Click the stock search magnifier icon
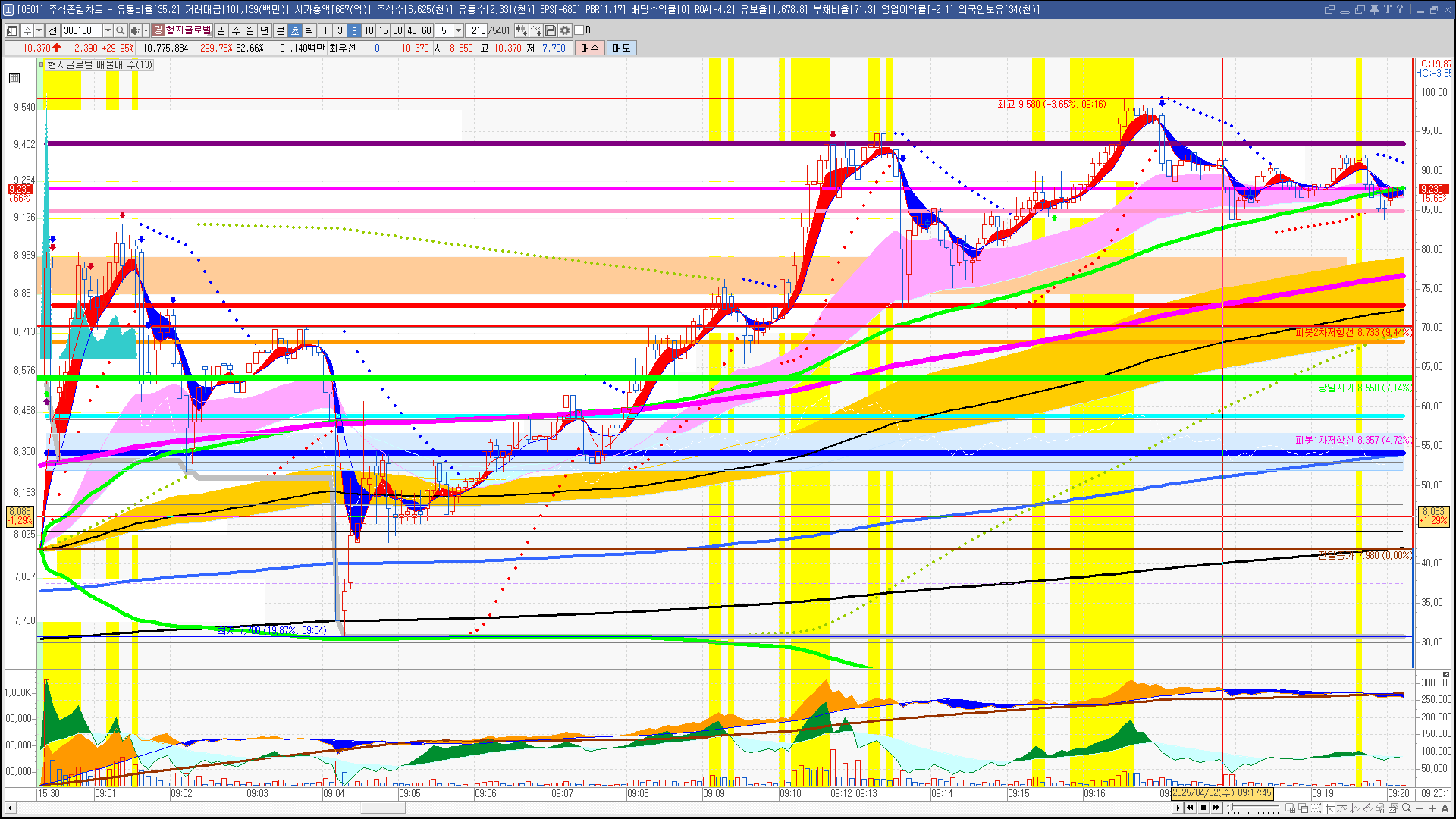Viewport: 1456px width, 819px height. [x=120, y=30]
